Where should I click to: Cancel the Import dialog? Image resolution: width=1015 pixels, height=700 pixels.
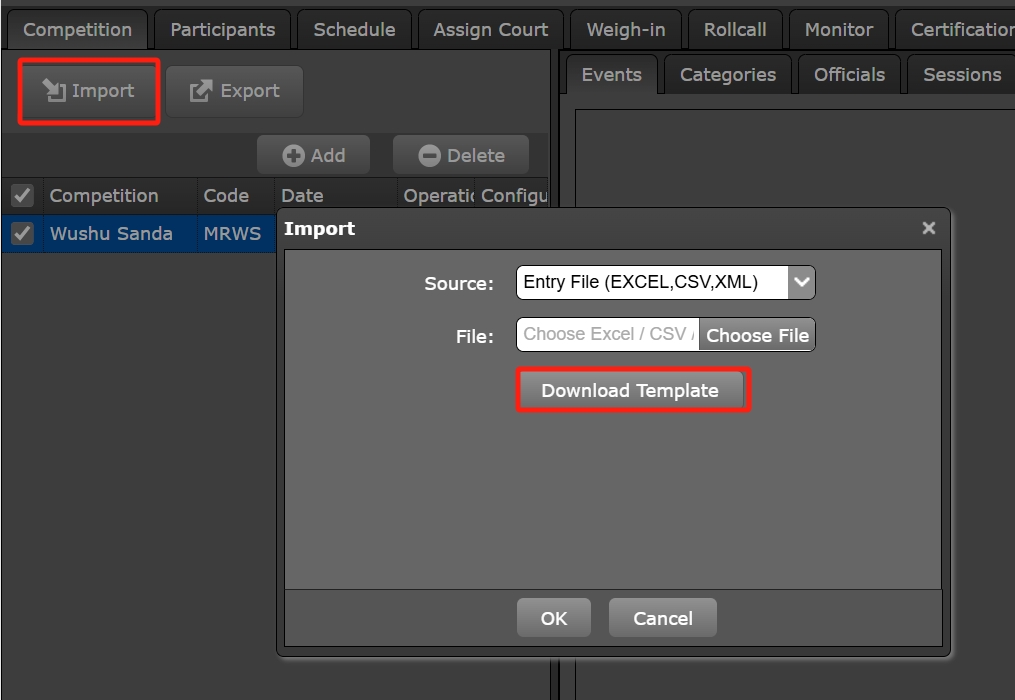pos(662,618)
